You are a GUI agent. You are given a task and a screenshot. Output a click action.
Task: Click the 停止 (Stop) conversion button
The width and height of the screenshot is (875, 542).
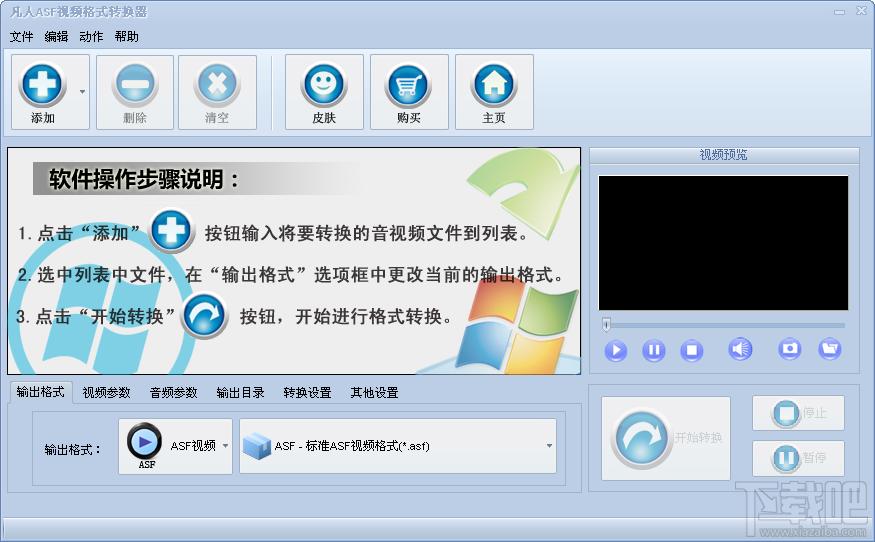coord(798,413)
